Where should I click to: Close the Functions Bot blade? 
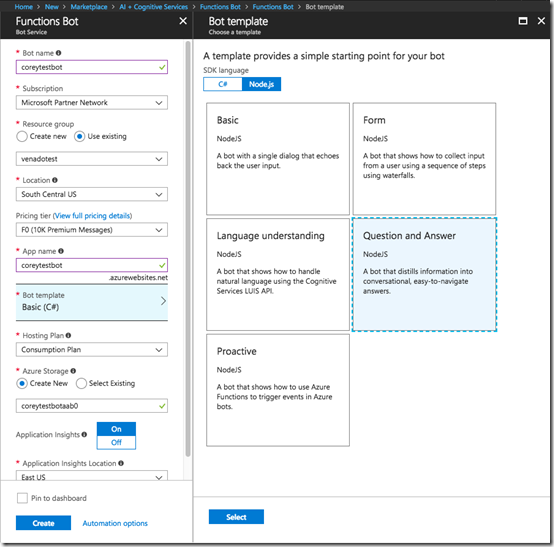coord(183,21)
